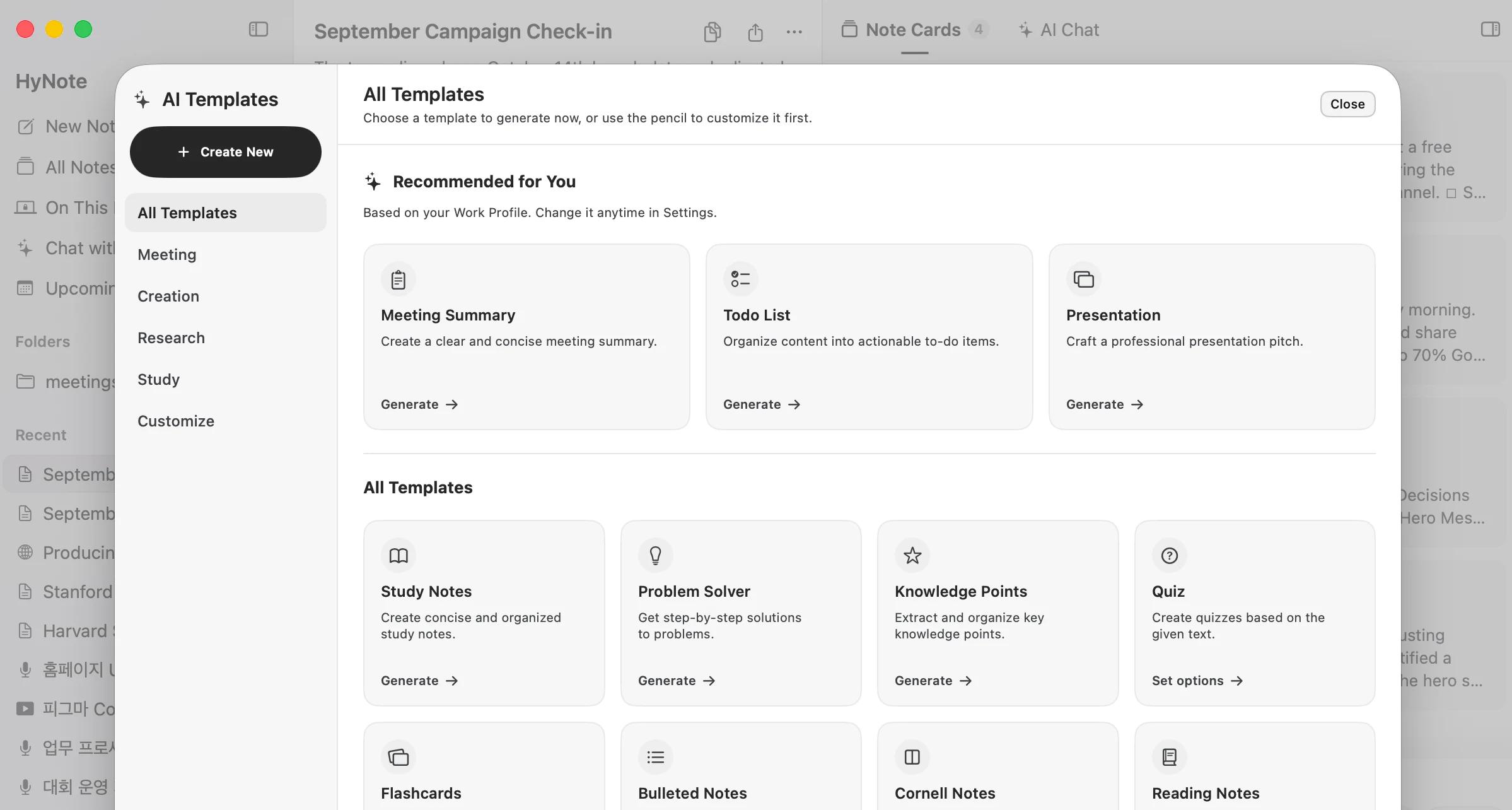The height and width of the screenshot is (810, 1512).
Task: Click the Problem Solver lightbulb icon
Action: (x=656, y=556)
